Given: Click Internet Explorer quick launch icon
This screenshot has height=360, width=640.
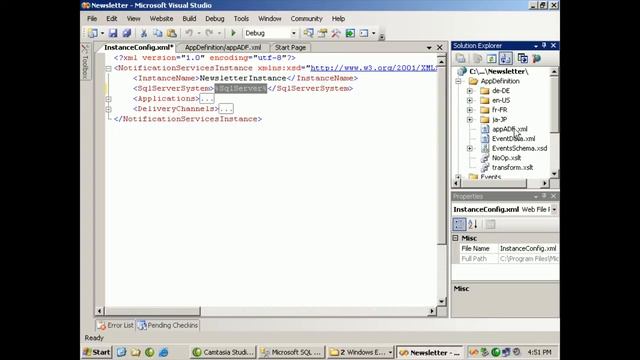Looking at the screenshot, I should coord(163,352).
